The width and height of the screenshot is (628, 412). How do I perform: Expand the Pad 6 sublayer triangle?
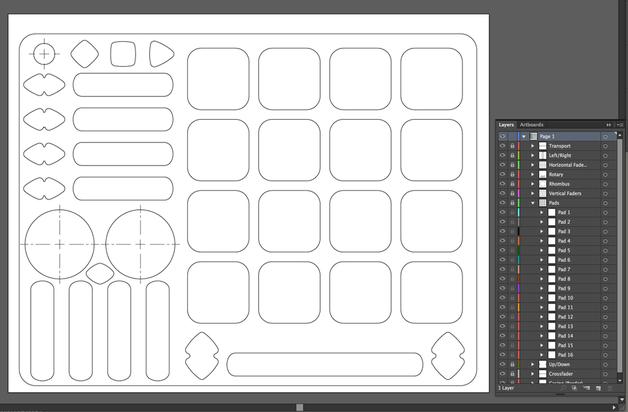(542, 260)
